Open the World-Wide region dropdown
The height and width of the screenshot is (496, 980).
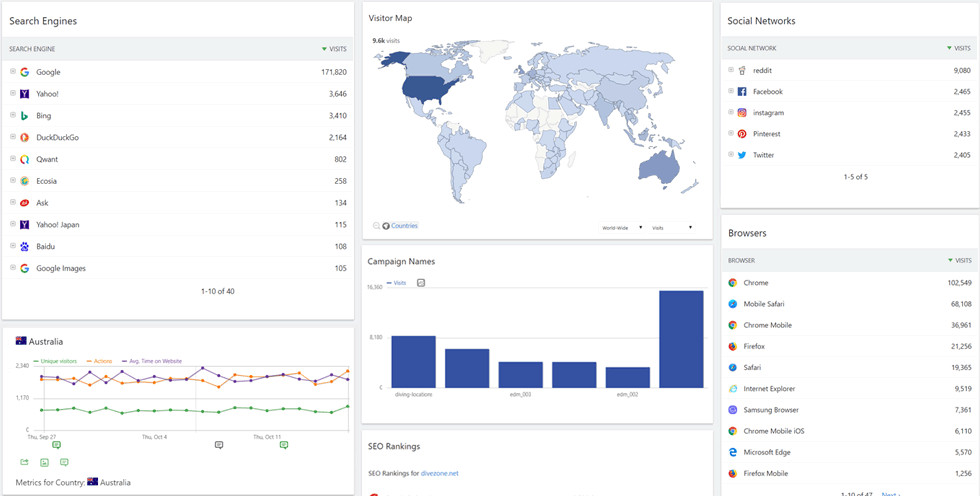tap(621, 227)
